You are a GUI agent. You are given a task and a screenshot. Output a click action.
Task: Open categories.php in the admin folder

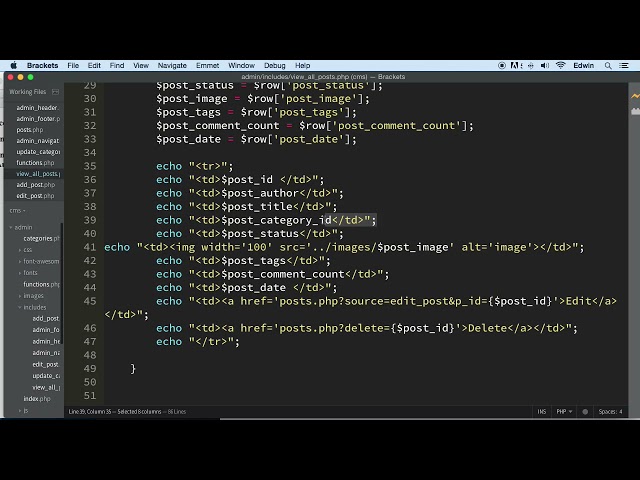pyautogui.click(x=41, y=238)
